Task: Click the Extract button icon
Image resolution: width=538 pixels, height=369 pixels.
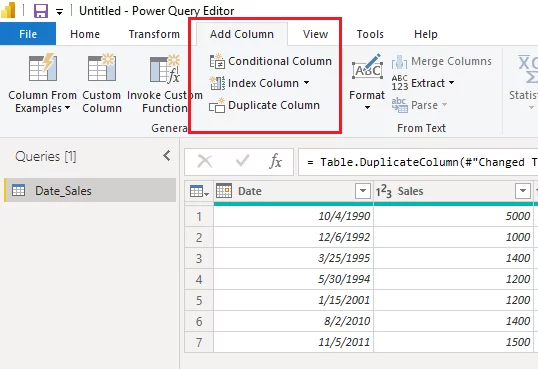Action: coord(400,83)
